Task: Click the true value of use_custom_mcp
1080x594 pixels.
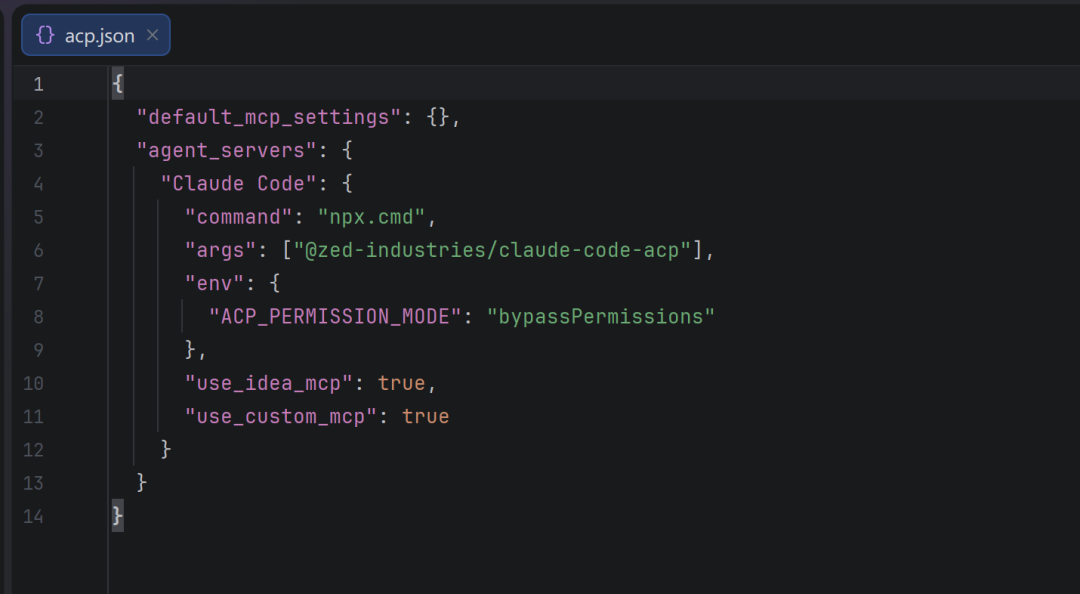Action: 426,416
